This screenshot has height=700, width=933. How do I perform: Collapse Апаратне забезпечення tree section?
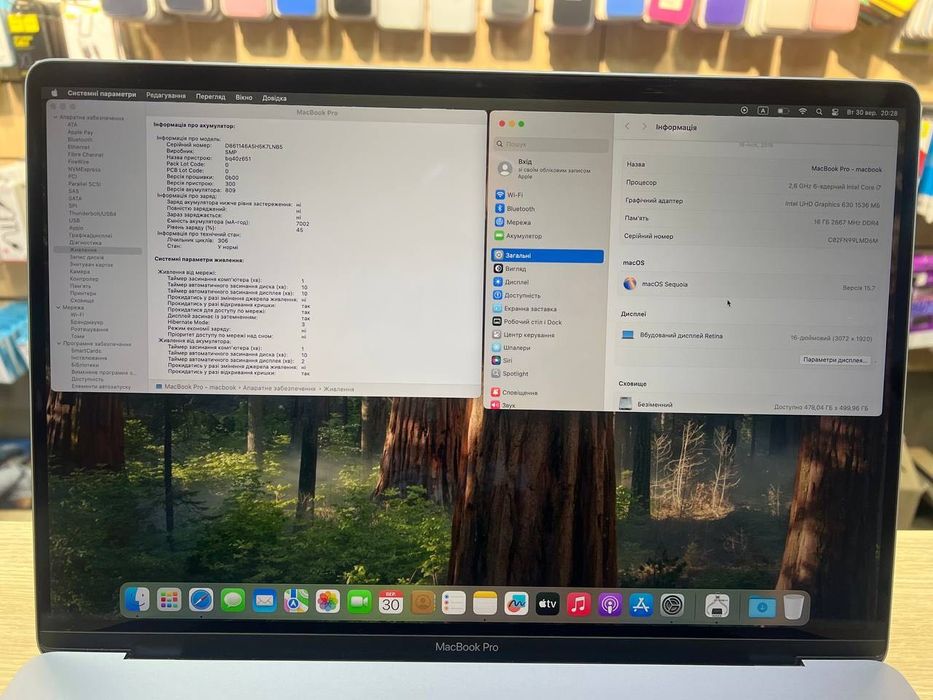click(x=56, y=117)
